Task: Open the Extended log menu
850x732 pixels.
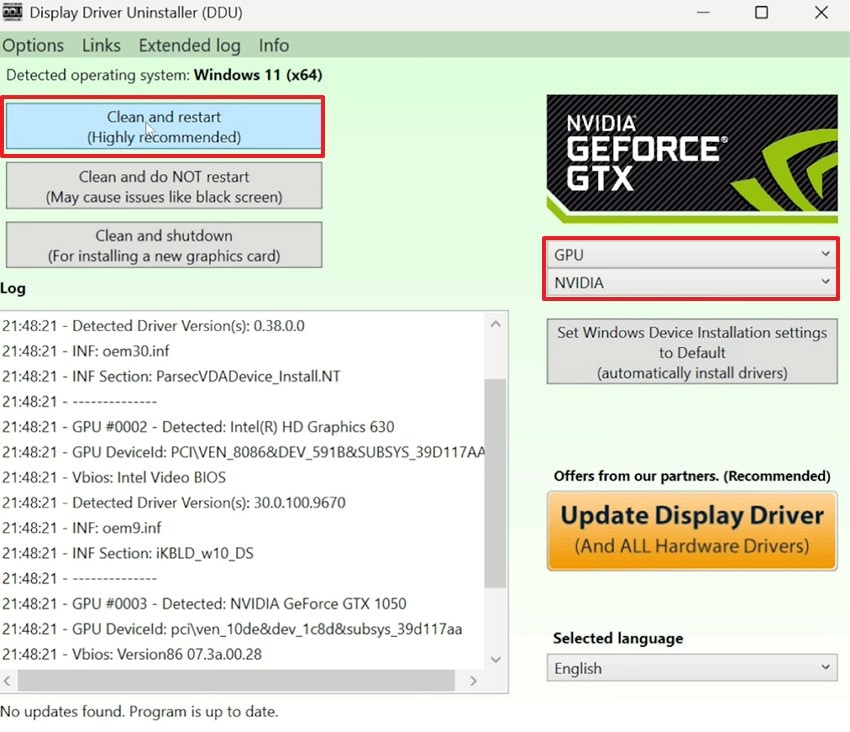Action: pos(189,46)
